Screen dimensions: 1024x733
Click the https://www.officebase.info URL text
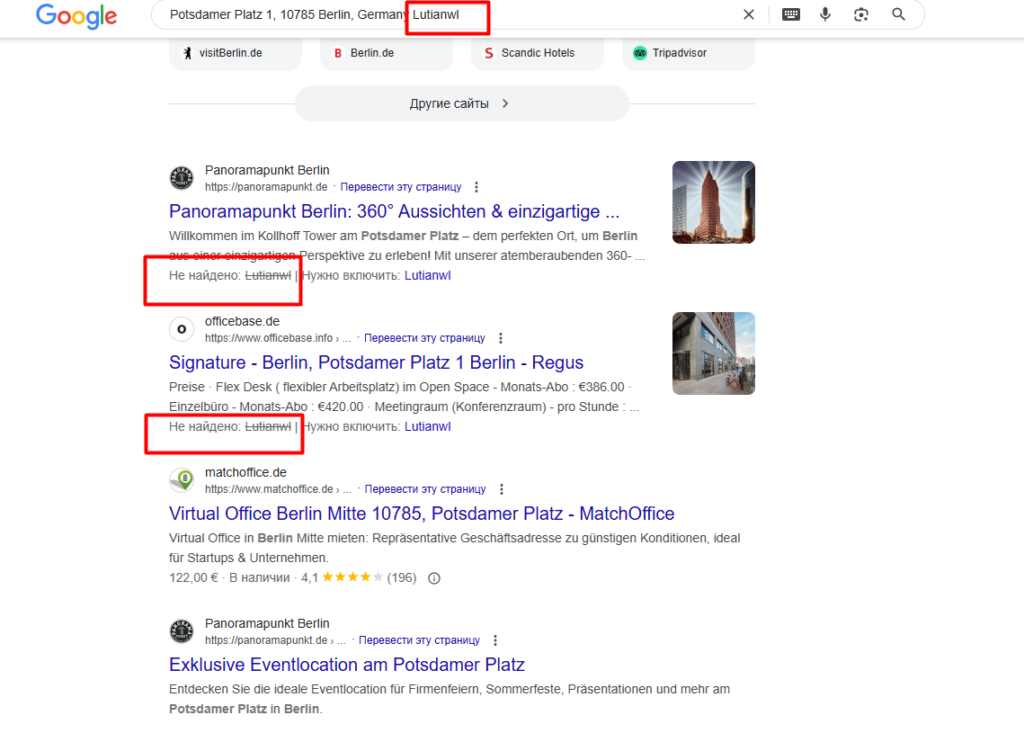tap(269, 338)
